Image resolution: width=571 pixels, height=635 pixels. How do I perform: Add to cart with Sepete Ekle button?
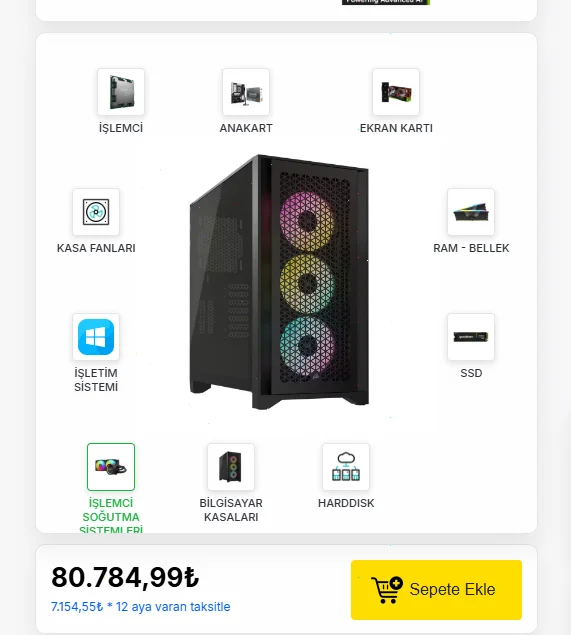pyautogui.click(x=436, y=590)
